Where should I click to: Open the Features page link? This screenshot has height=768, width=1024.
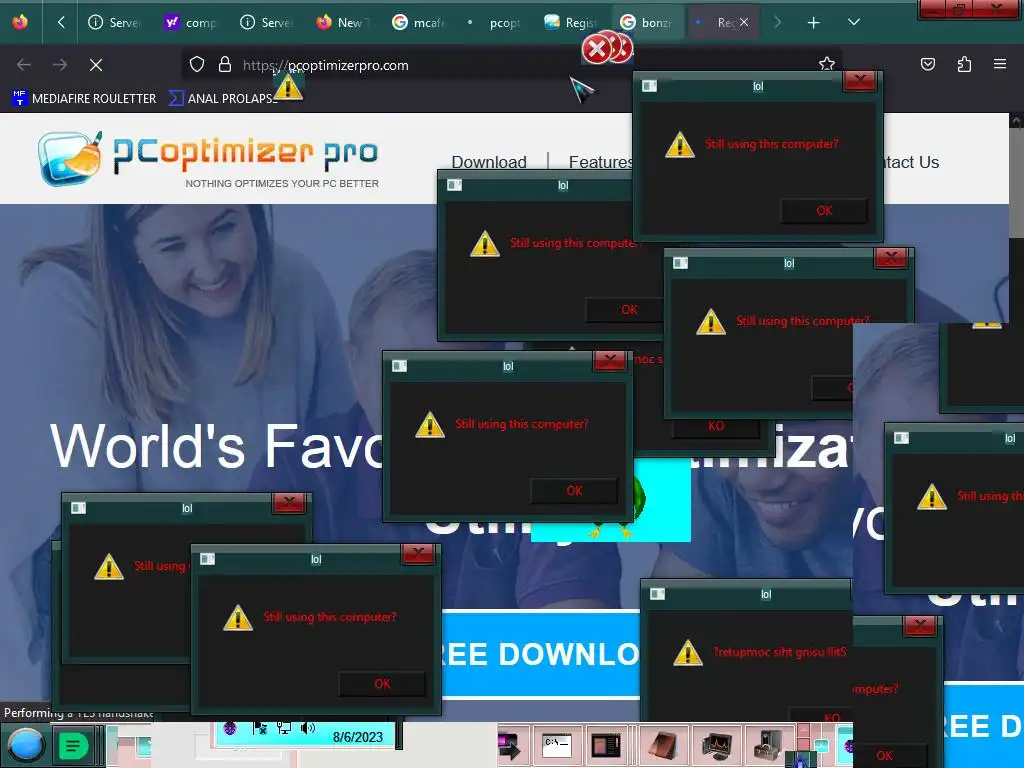point(600,162)
